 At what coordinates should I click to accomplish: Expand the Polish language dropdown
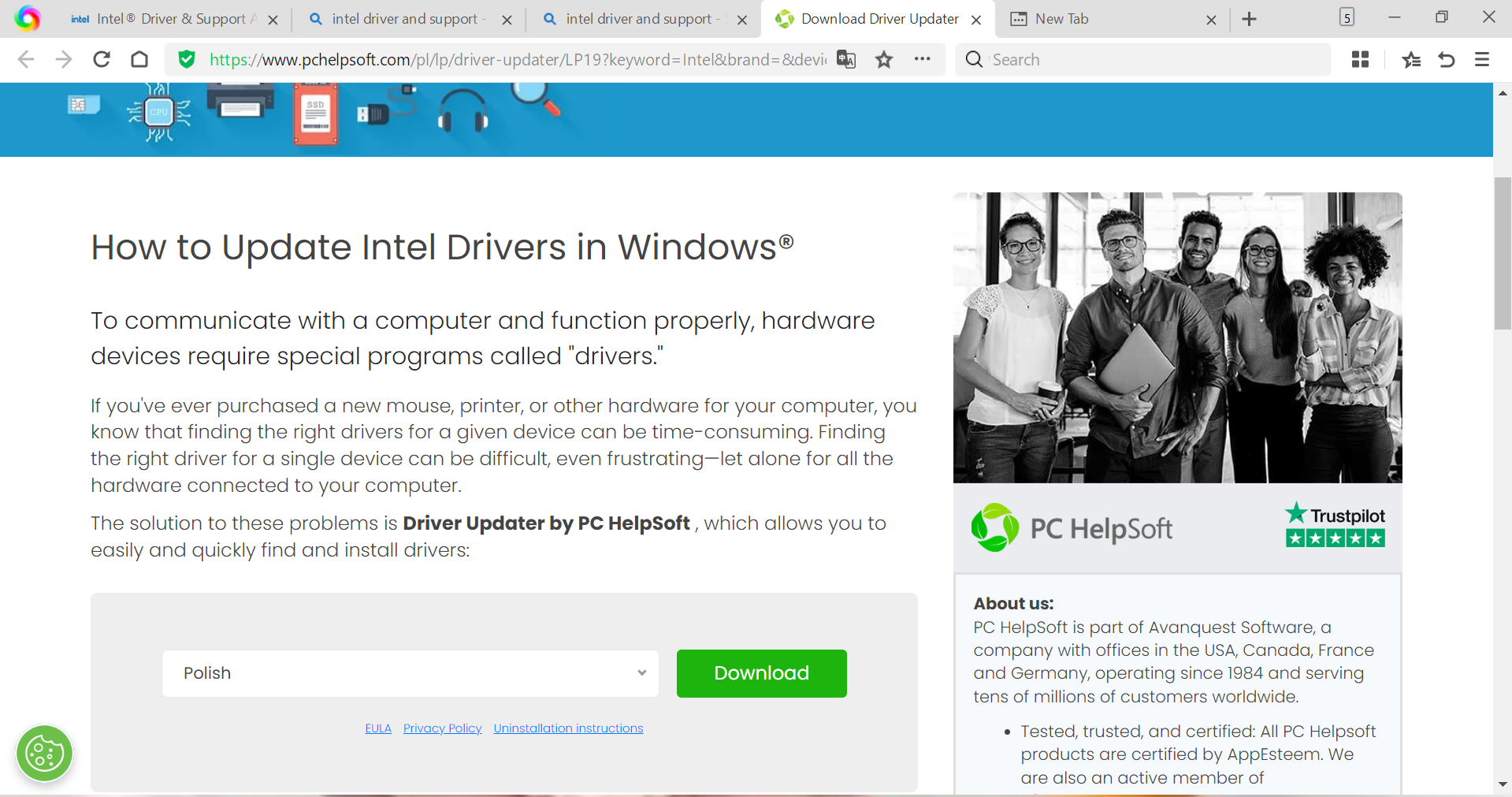tap(411, 673)
